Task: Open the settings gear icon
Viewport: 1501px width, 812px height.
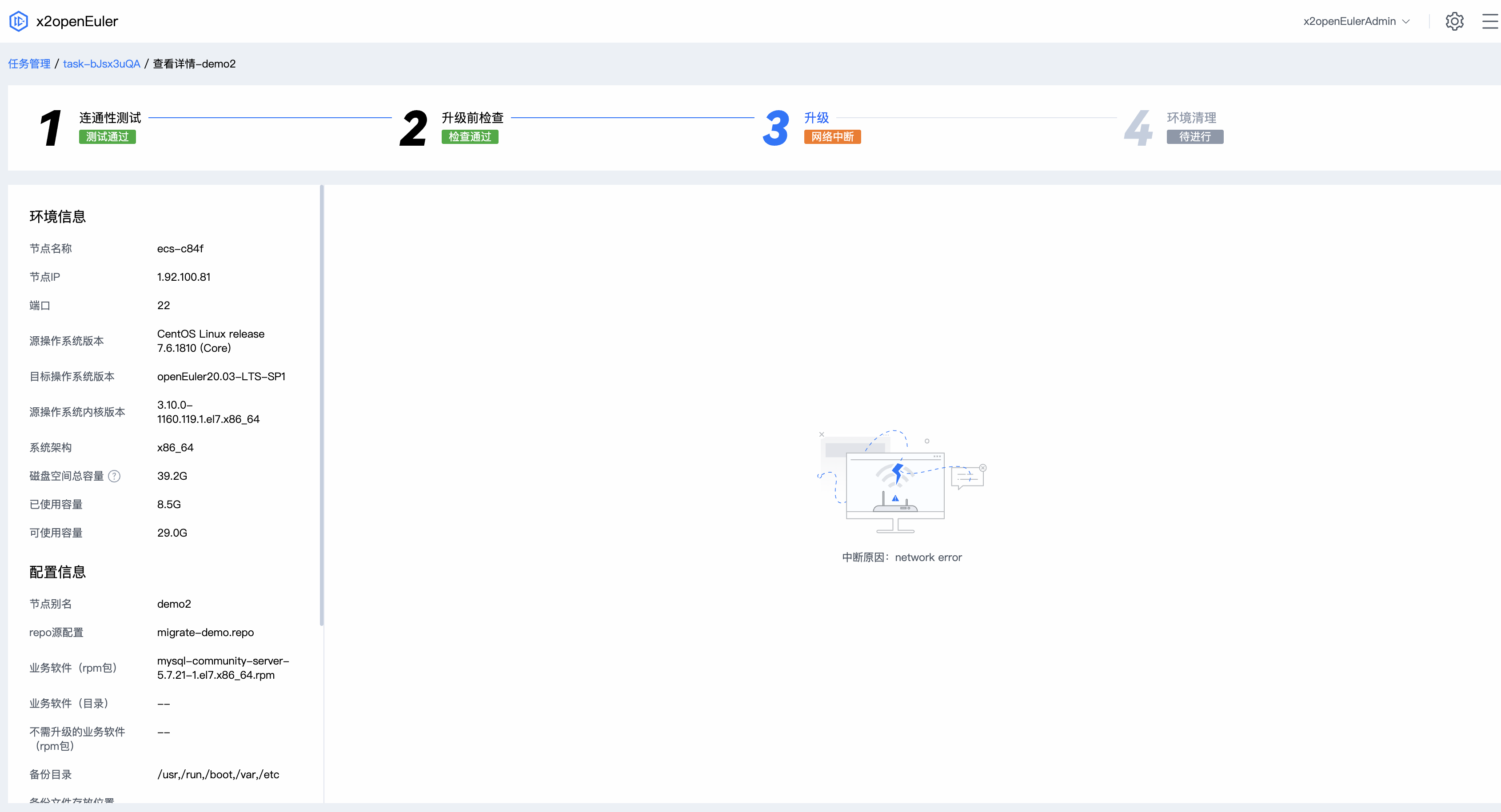Action: pos(1454,22)
